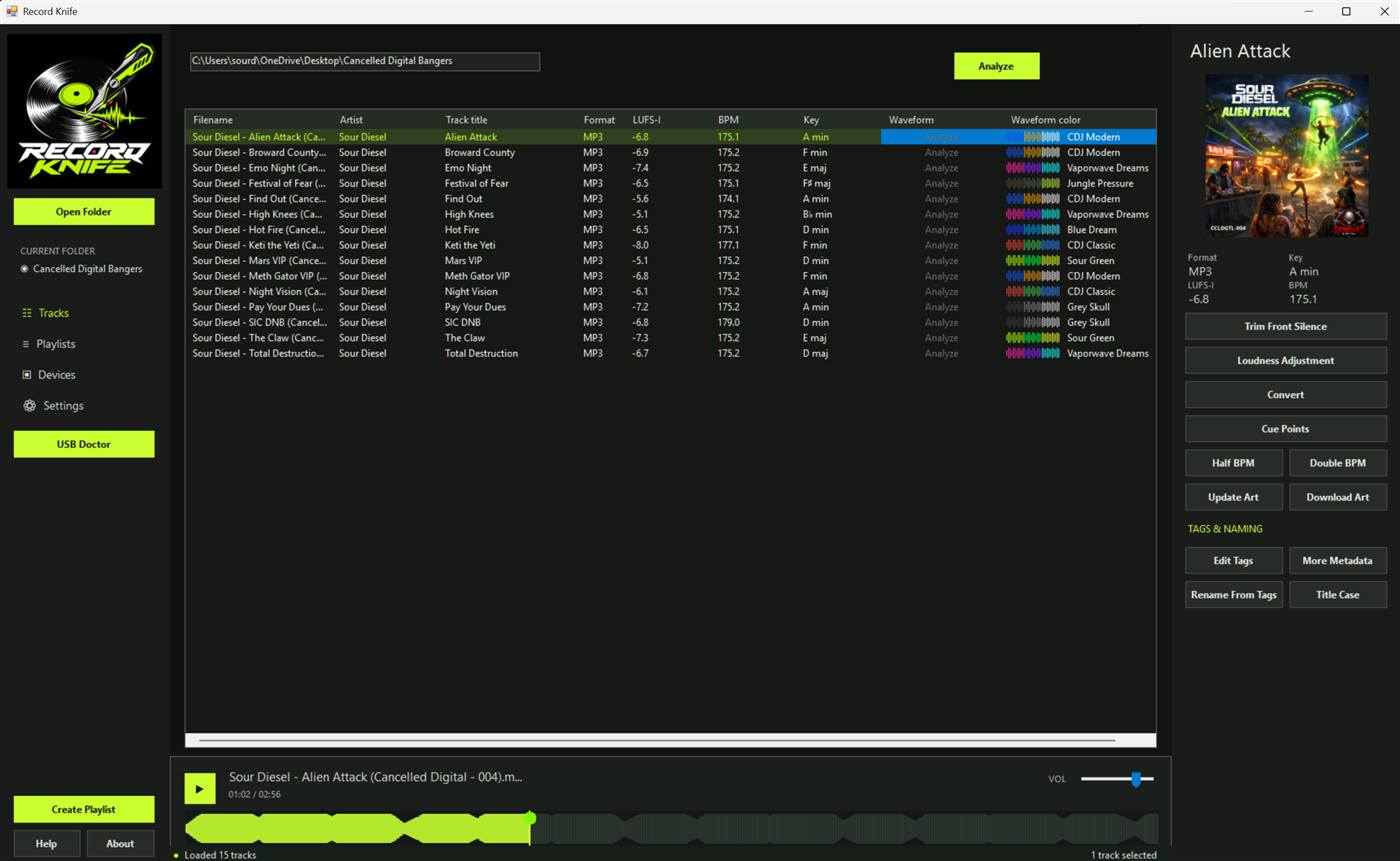Click the Convert button

tap(1286, 394)
